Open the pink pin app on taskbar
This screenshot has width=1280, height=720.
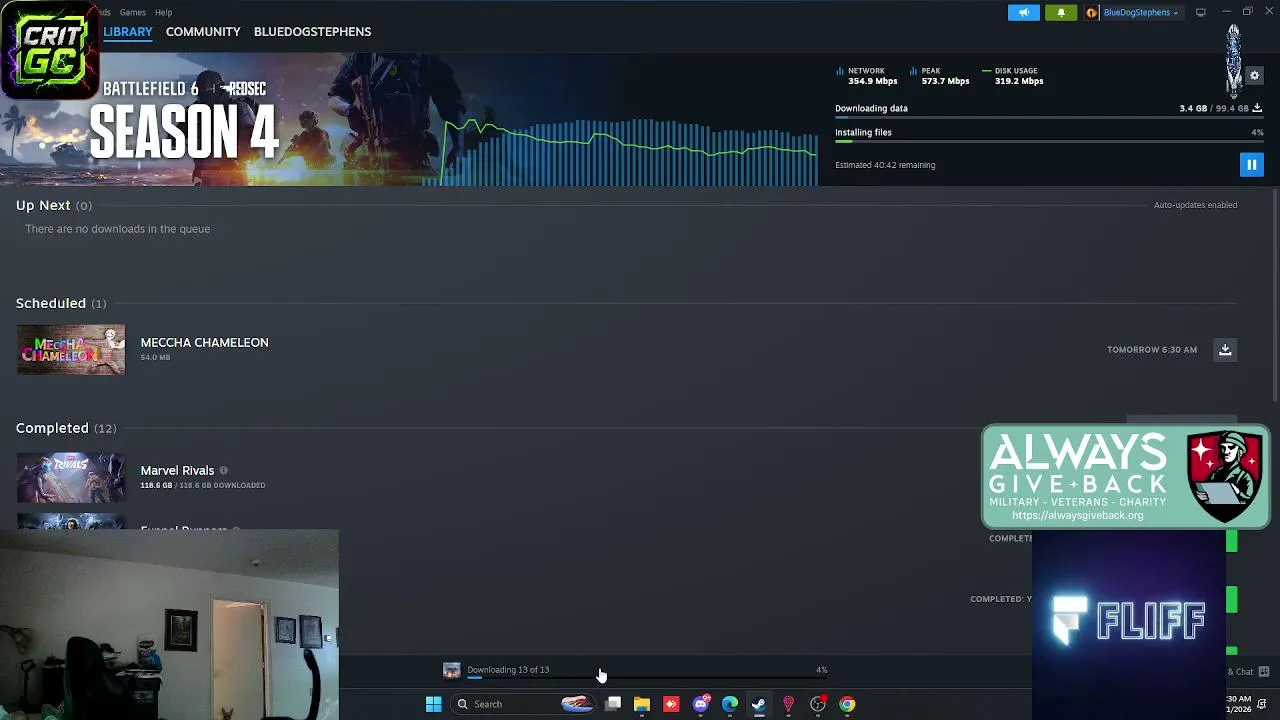coord(788,704)
